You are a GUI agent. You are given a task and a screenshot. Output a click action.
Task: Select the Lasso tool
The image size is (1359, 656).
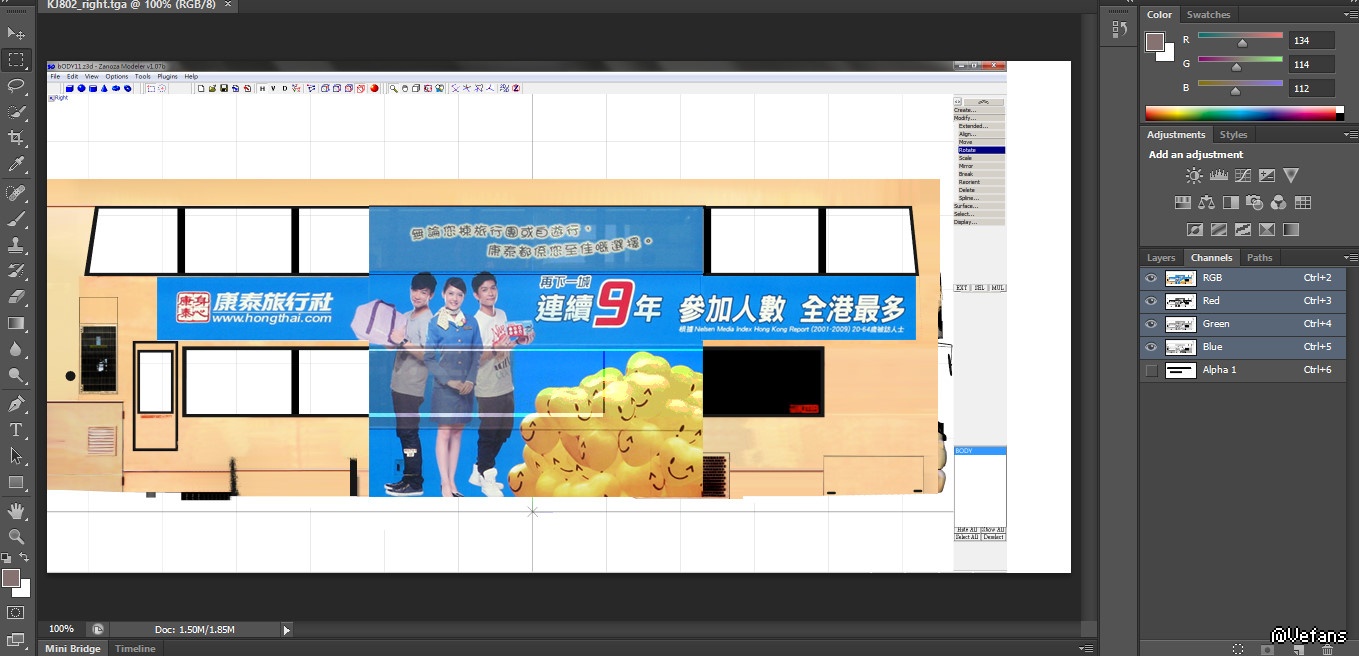point(16,86)
